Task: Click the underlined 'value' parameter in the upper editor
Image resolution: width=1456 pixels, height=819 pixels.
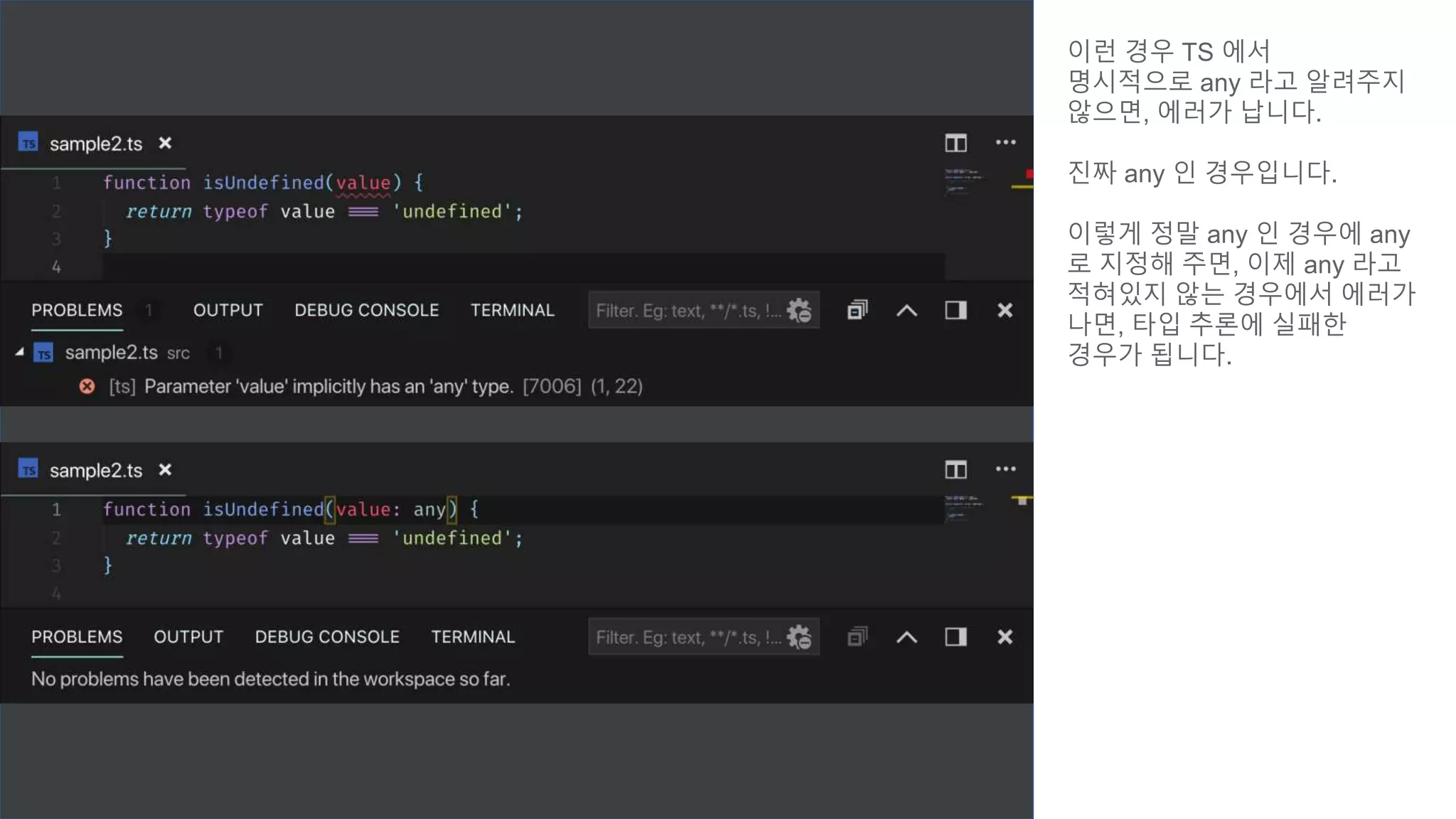Action: (x=363, y=183)
